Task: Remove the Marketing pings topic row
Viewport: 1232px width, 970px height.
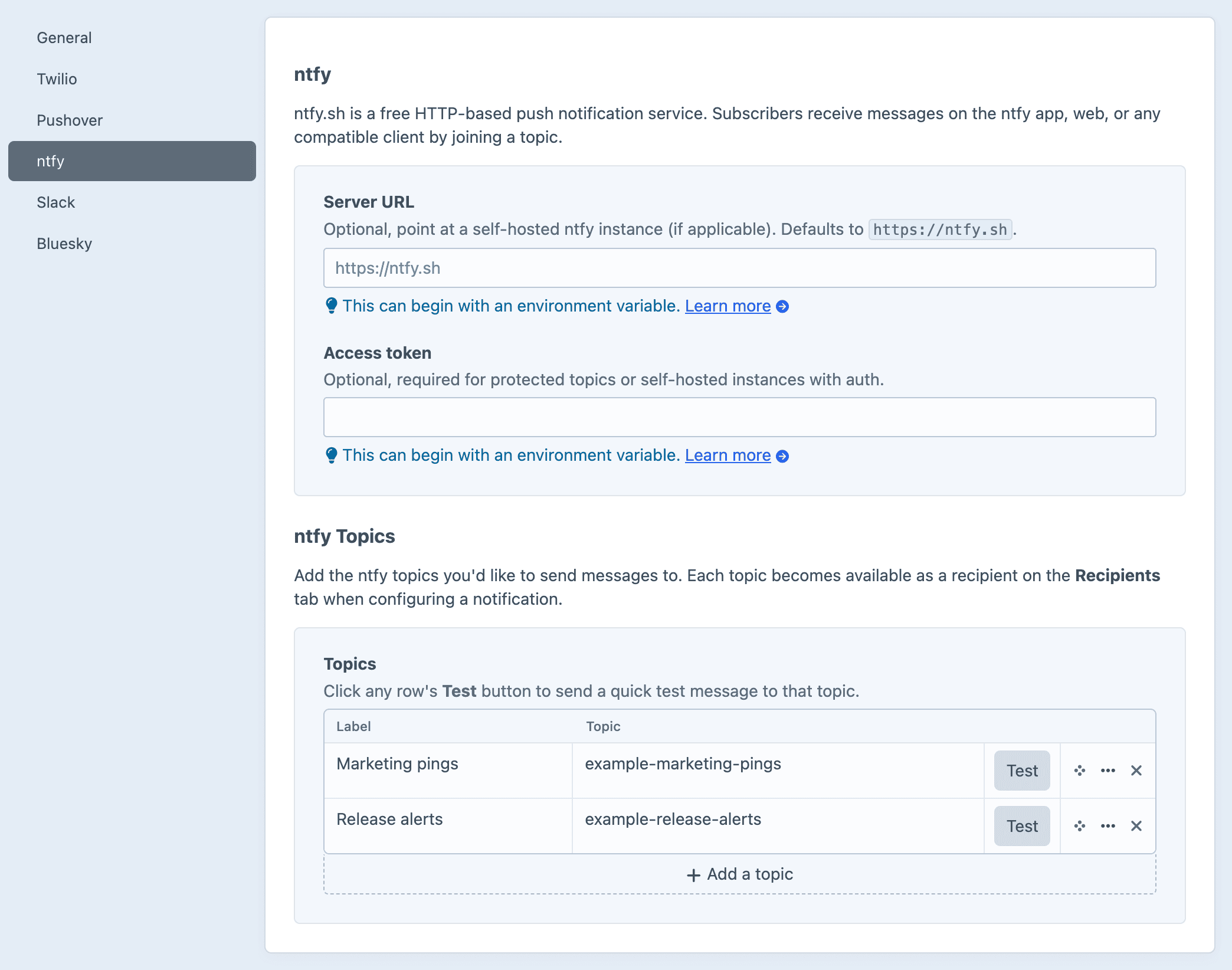Action: (1136, 771)
